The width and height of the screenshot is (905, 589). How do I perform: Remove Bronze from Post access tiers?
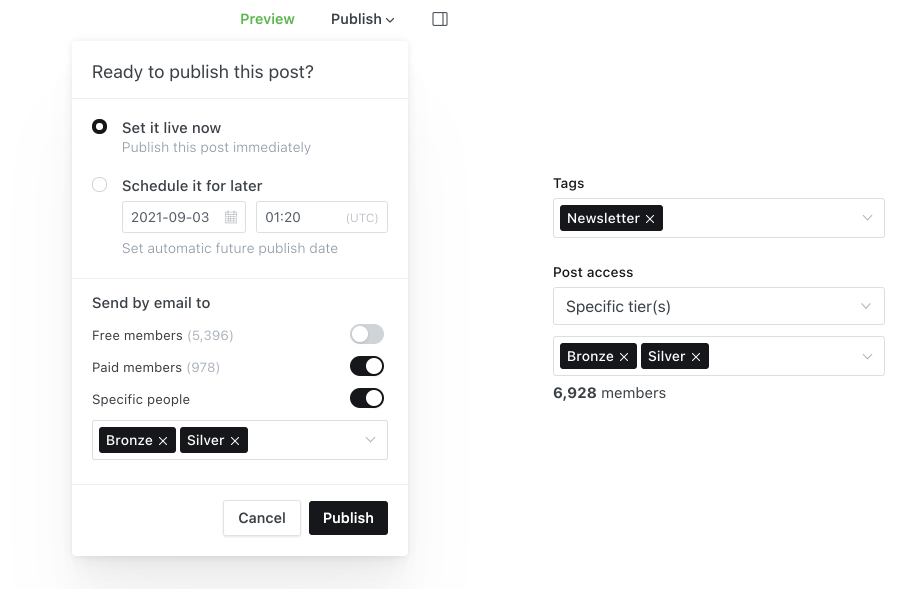pos(624,357)
